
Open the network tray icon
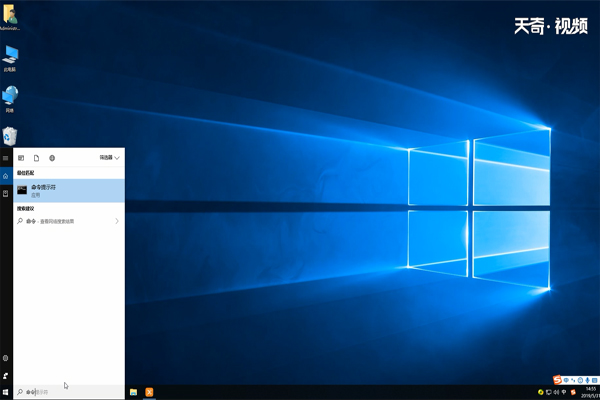pos(549,392)
